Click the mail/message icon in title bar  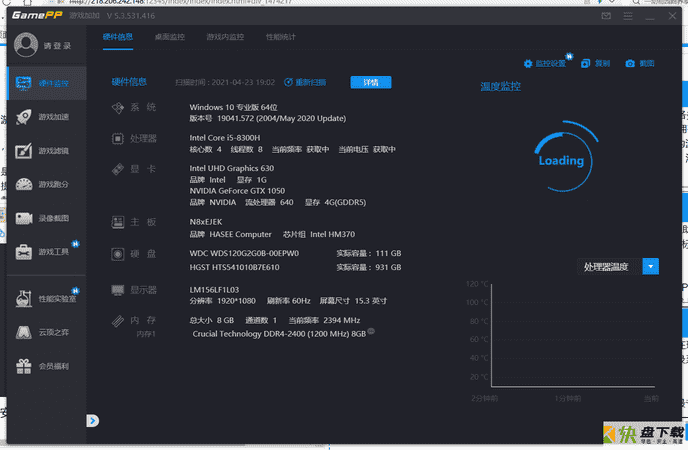point(606,16)
